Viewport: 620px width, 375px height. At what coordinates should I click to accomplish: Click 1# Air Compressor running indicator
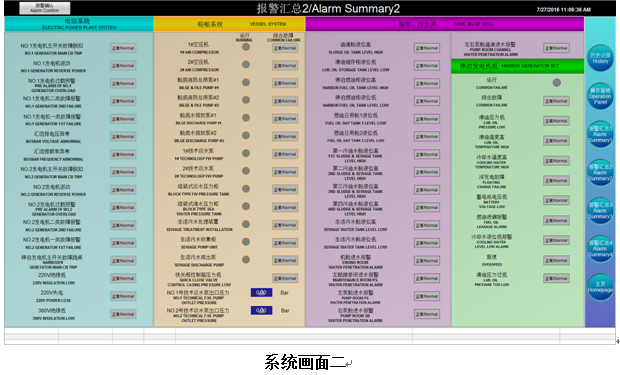point(246,47)
